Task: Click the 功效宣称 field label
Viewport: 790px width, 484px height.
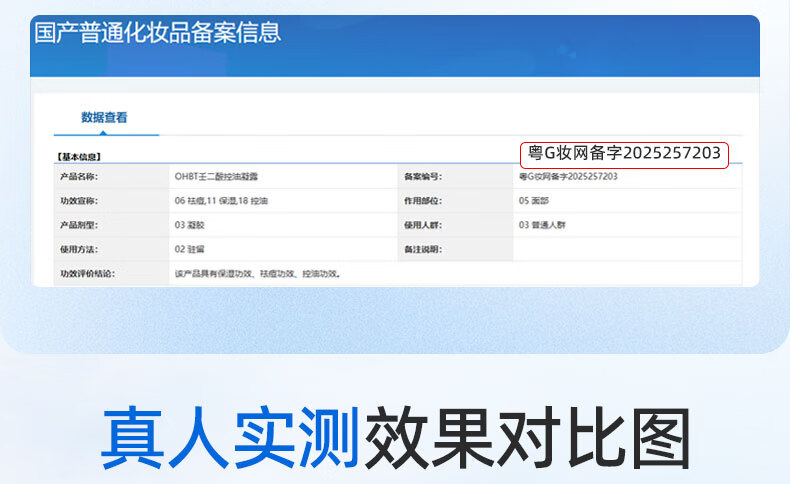Action: [x=79, y=201]
